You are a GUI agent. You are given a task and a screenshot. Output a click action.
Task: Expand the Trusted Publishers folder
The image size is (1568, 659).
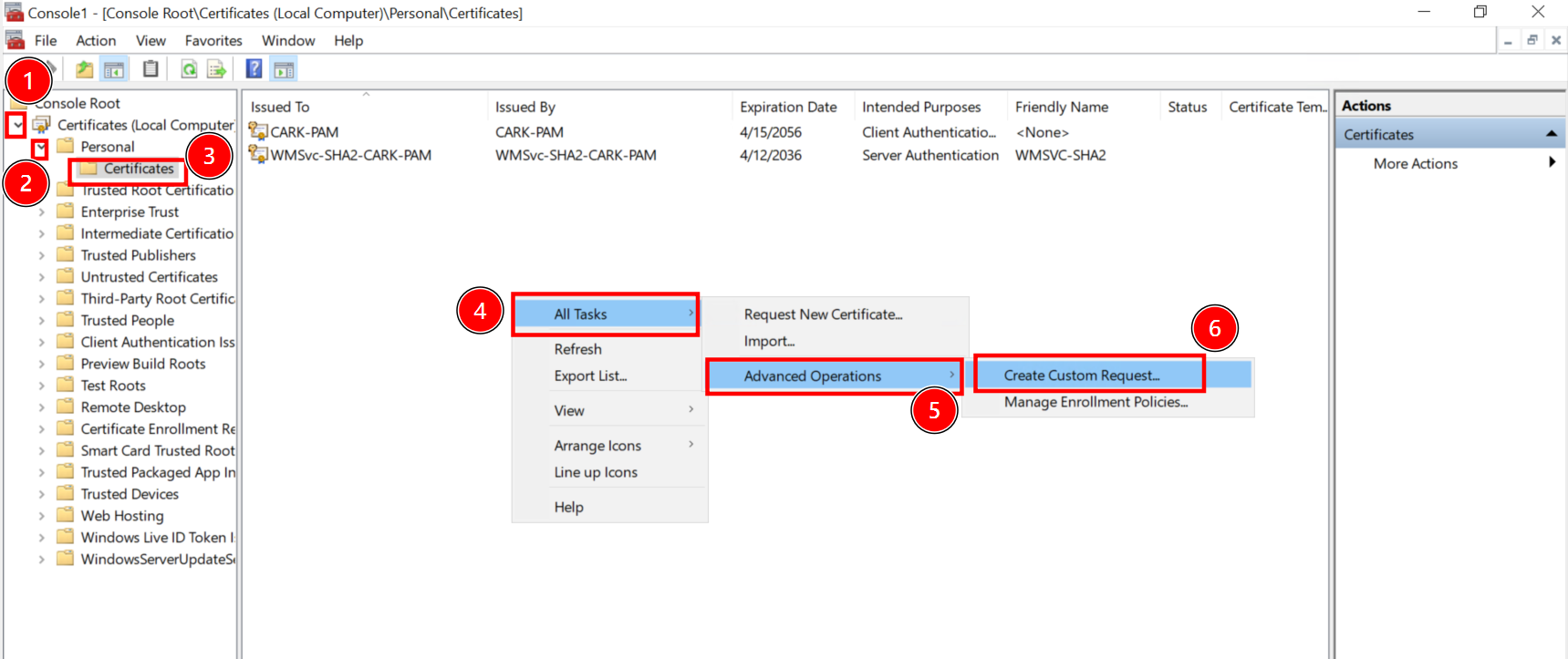[x=41, y=256]
